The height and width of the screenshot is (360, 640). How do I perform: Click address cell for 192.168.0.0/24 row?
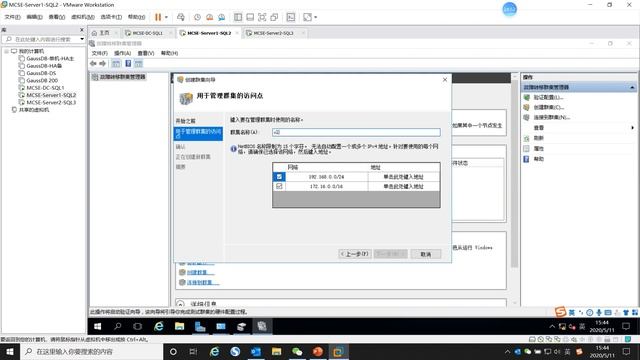[x=403, y=177]
